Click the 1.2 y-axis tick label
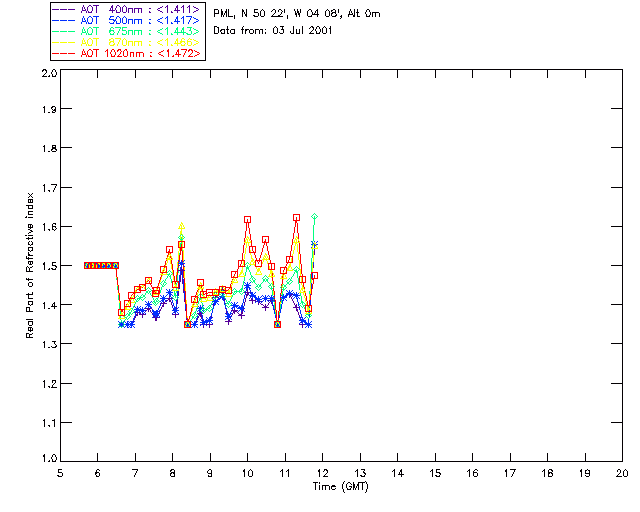Image resolution: width=640 pixels, height=512 pixels. tap(49, 384)
